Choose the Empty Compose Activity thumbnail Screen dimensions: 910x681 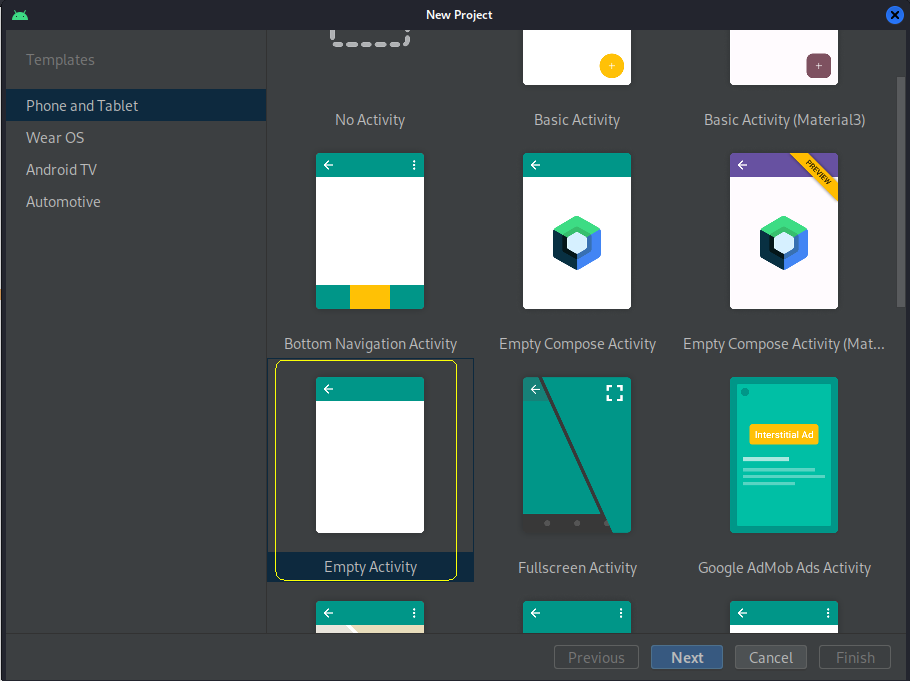tap(577, 231)
